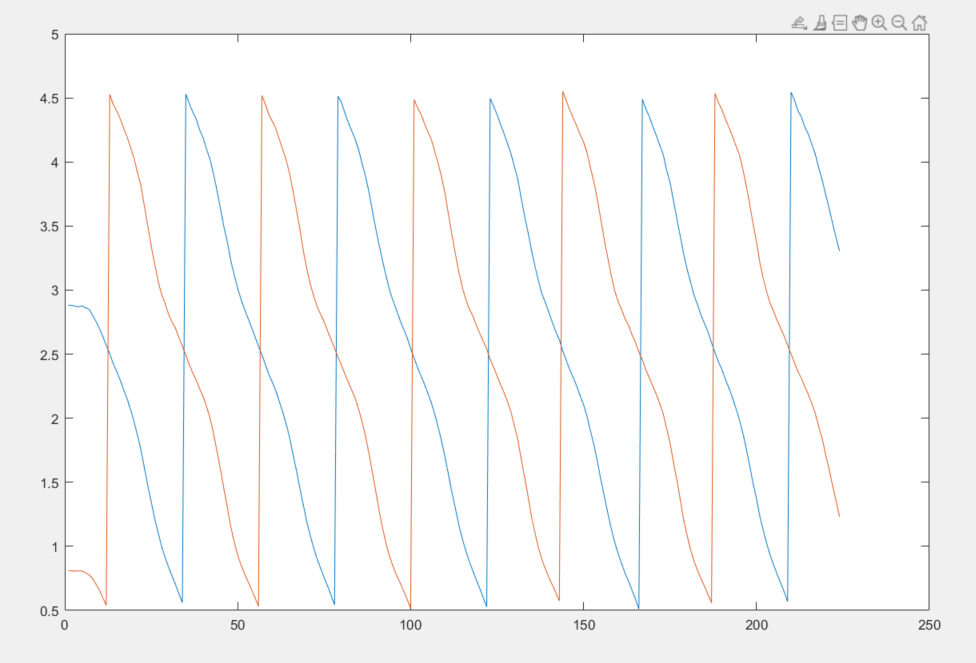Activate the Pan hand tool
976x663 pixels.
point(860,22)
